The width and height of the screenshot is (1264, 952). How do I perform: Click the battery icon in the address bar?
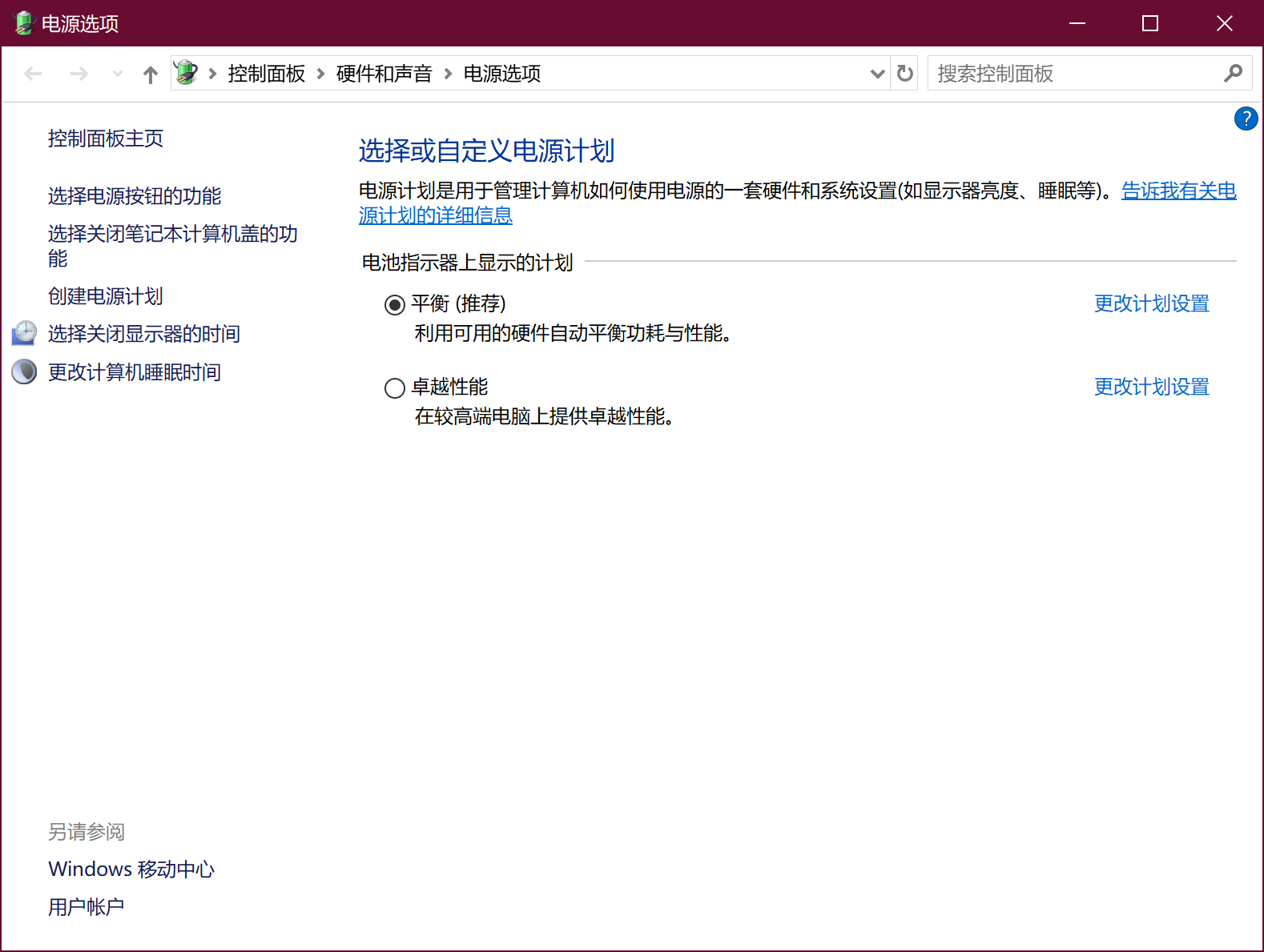click(186, 73)
